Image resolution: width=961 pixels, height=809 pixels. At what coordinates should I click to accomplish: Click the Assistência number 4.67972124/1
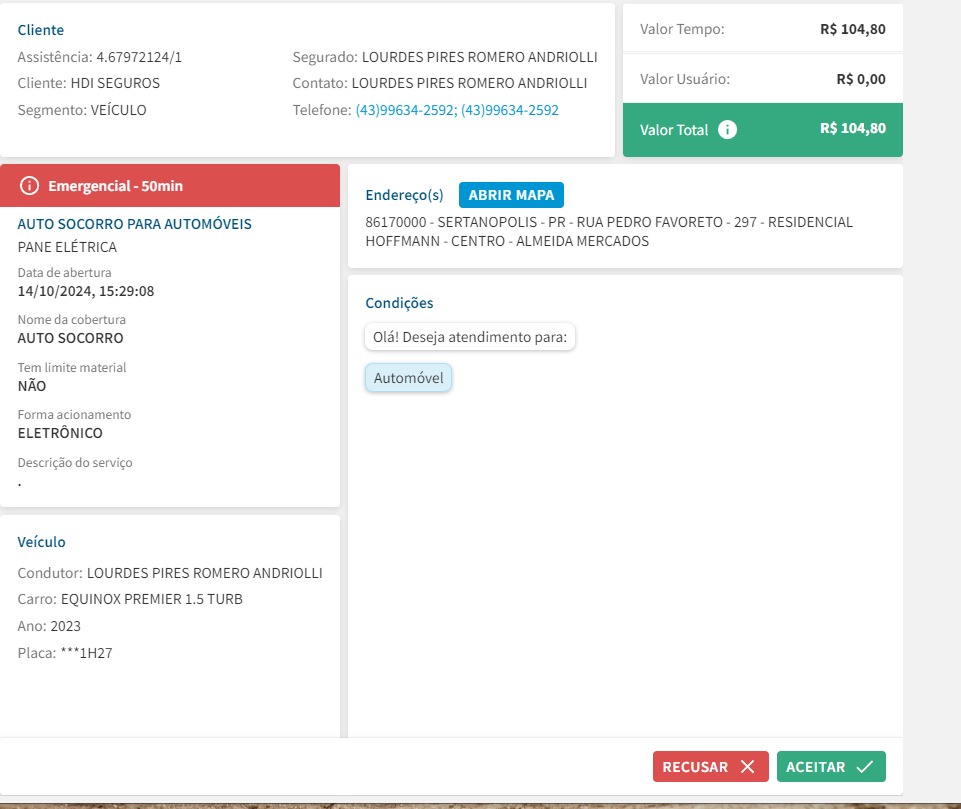[138, 57]
